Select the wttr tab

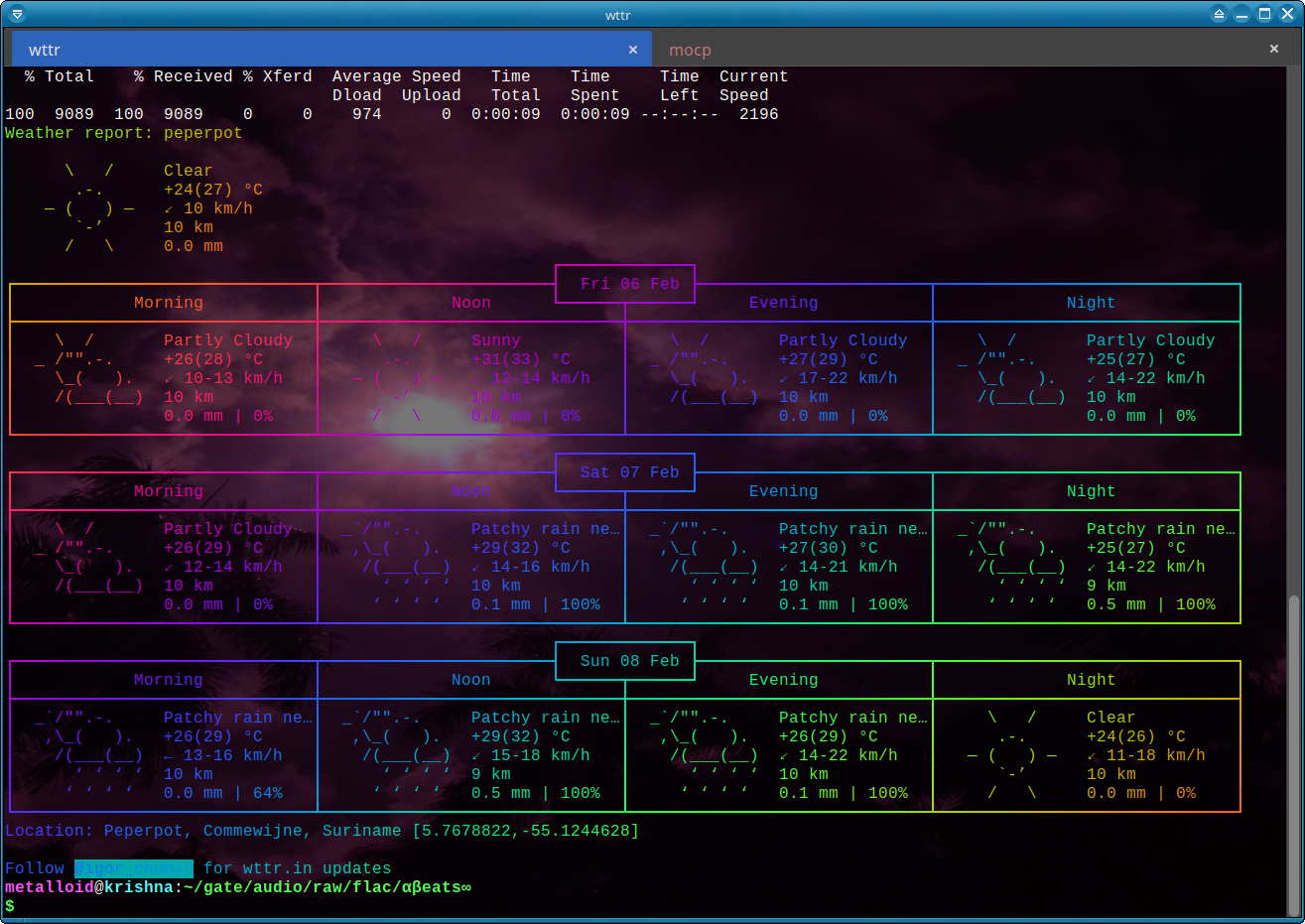pos(45,50)
